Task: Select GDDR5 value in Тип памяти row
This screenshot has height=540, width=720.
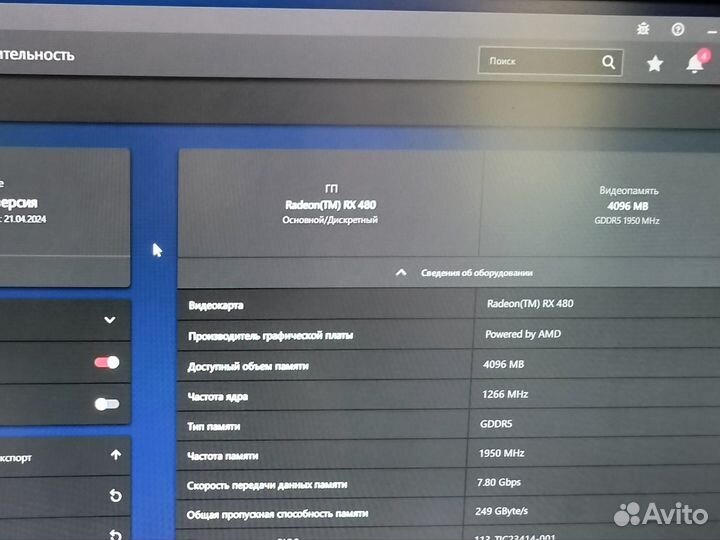Action: pos(496,424)
